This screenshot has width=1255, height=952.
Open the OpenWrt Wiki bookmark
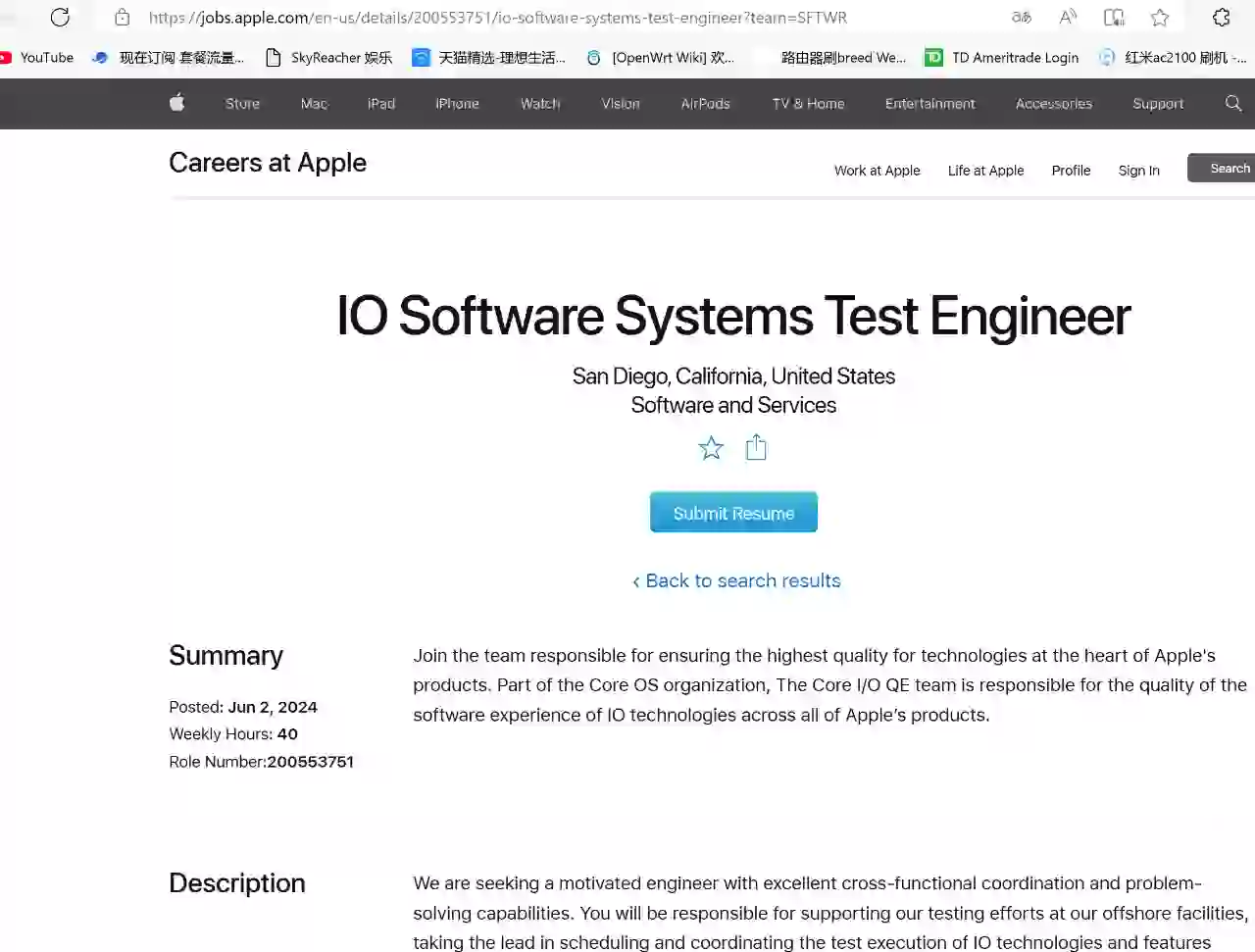pyautogui.click(x=660, y=58)
